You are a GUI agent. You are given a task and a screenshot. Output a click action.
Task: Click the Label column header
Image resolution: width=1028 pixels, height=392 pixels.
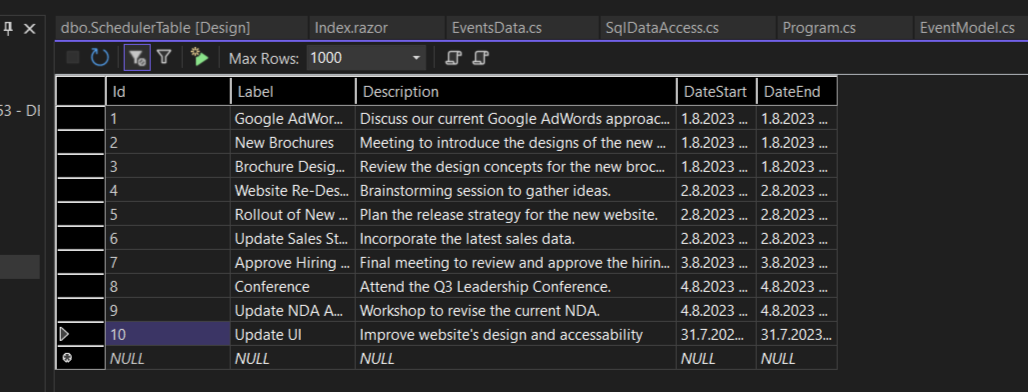(x=293, y=91)
